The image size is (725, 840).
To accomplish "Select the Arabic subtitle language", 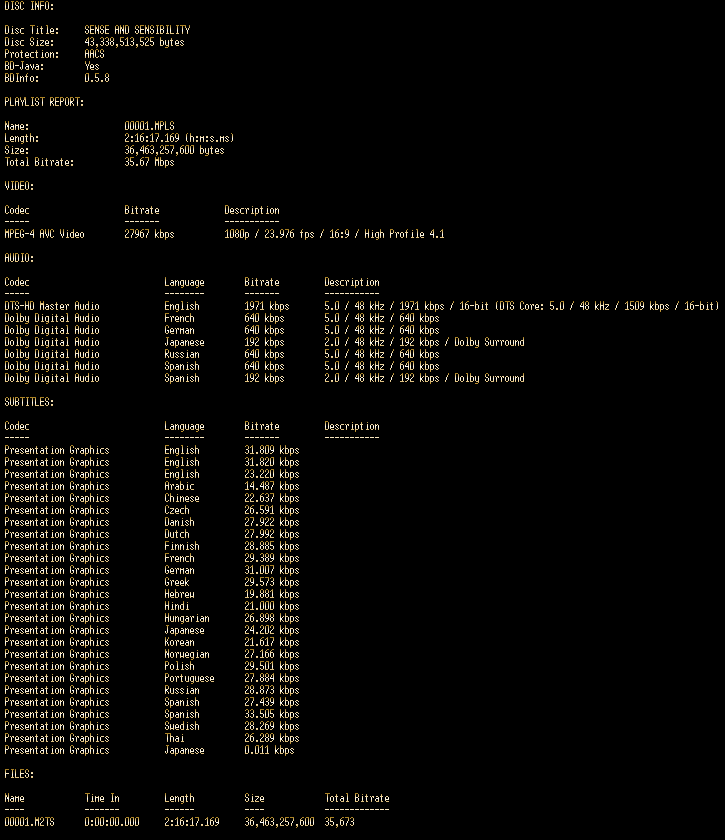I will (x=179, y=486).
